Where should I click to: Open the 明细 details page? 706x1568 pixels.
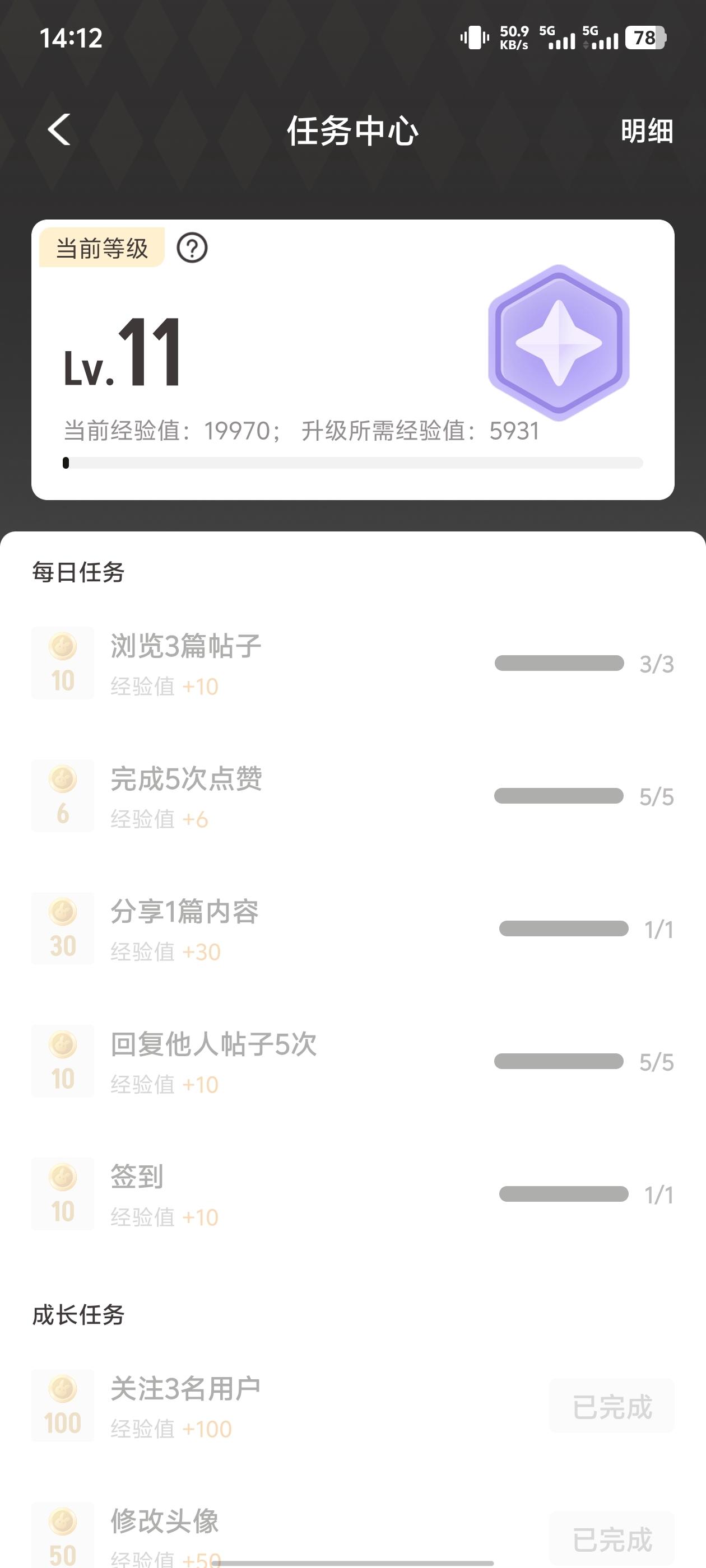click(x=646, y=131)
